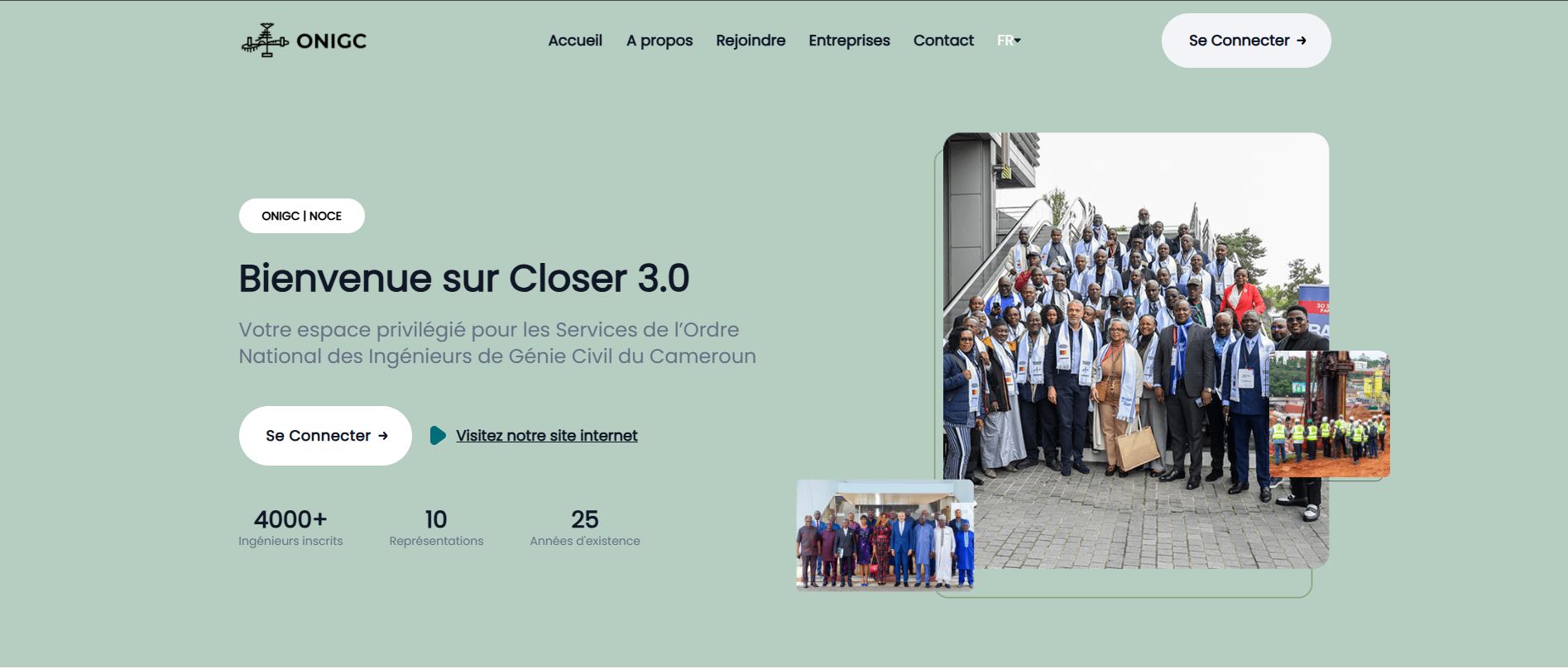The height and width of the screenshot is (669, 1568).
Task: Open the Visitez notre site internet link
Action: coord(546,436)
